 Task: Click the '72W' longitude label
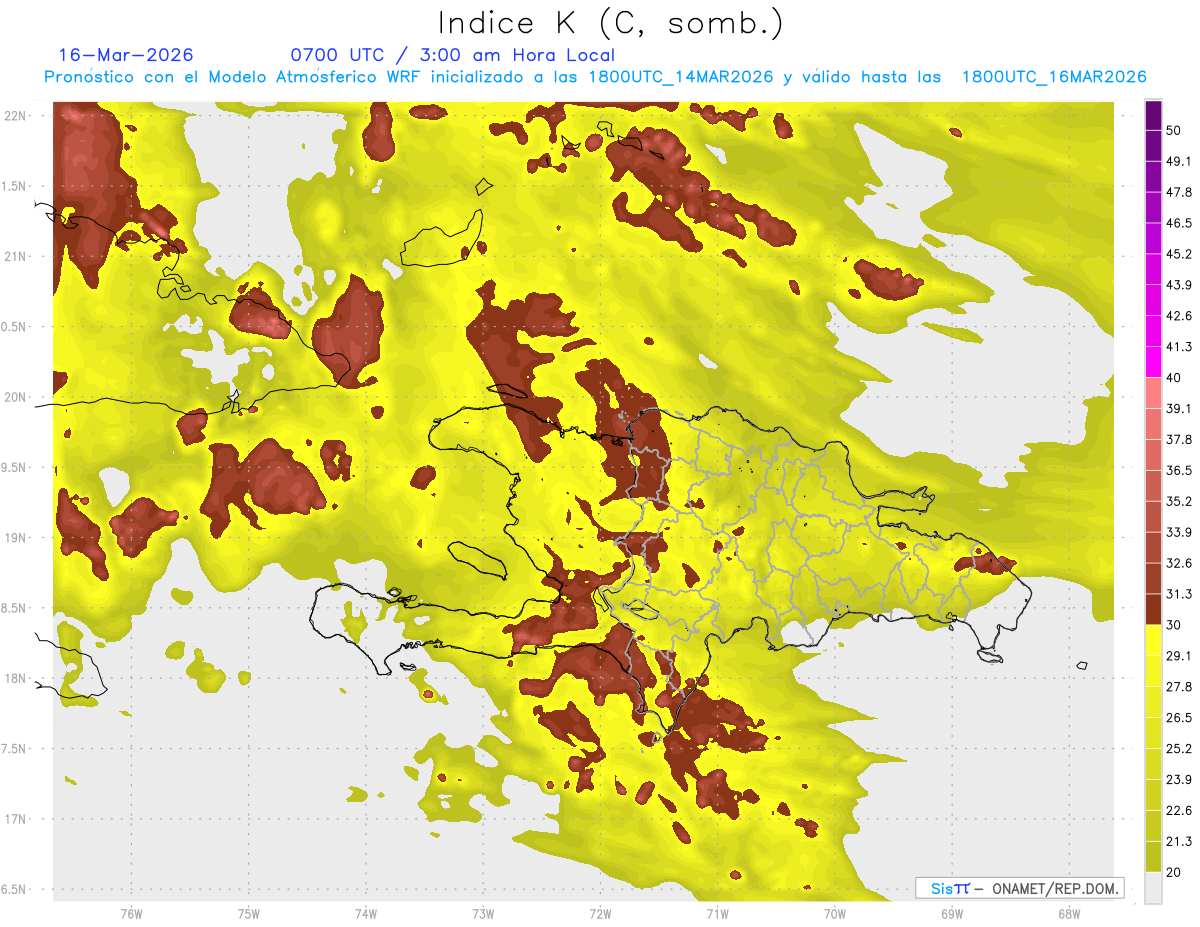coord(600,914)
